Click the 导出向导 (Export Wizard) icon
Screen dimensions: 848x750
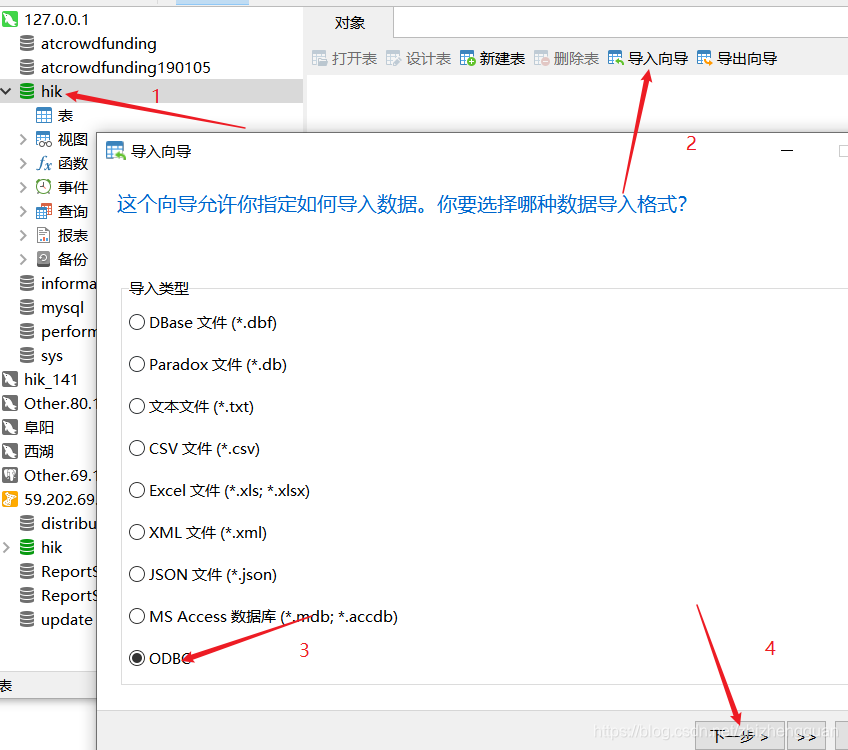coord(738,58)
